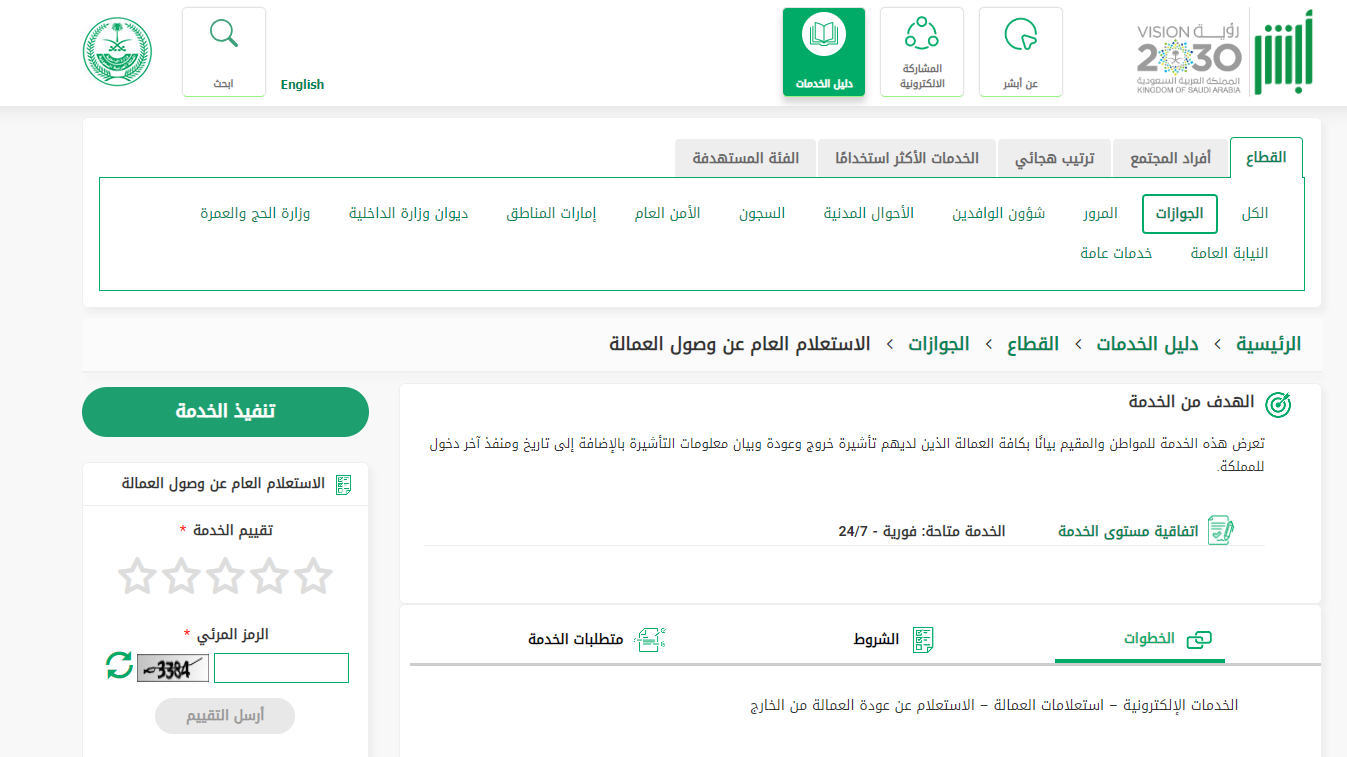Select the الفئة المستهدفة tab
1347x757 pixels.
pos(746,158)
